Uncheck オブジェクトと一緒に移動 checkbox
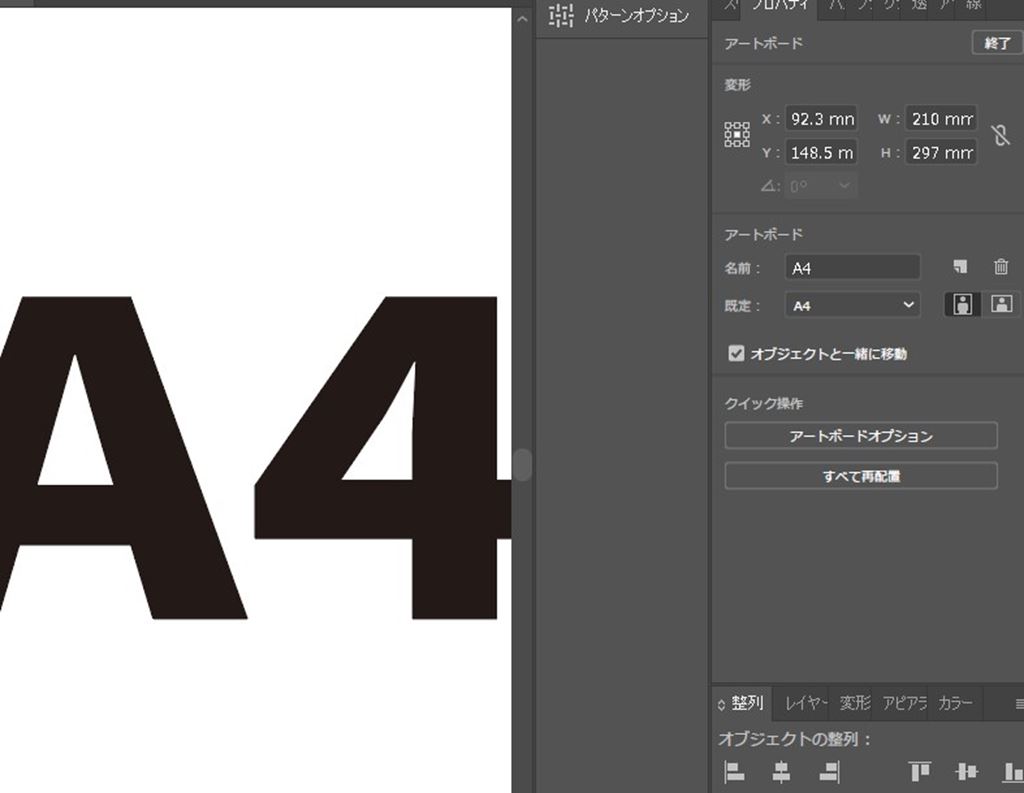 click(737, 353)
